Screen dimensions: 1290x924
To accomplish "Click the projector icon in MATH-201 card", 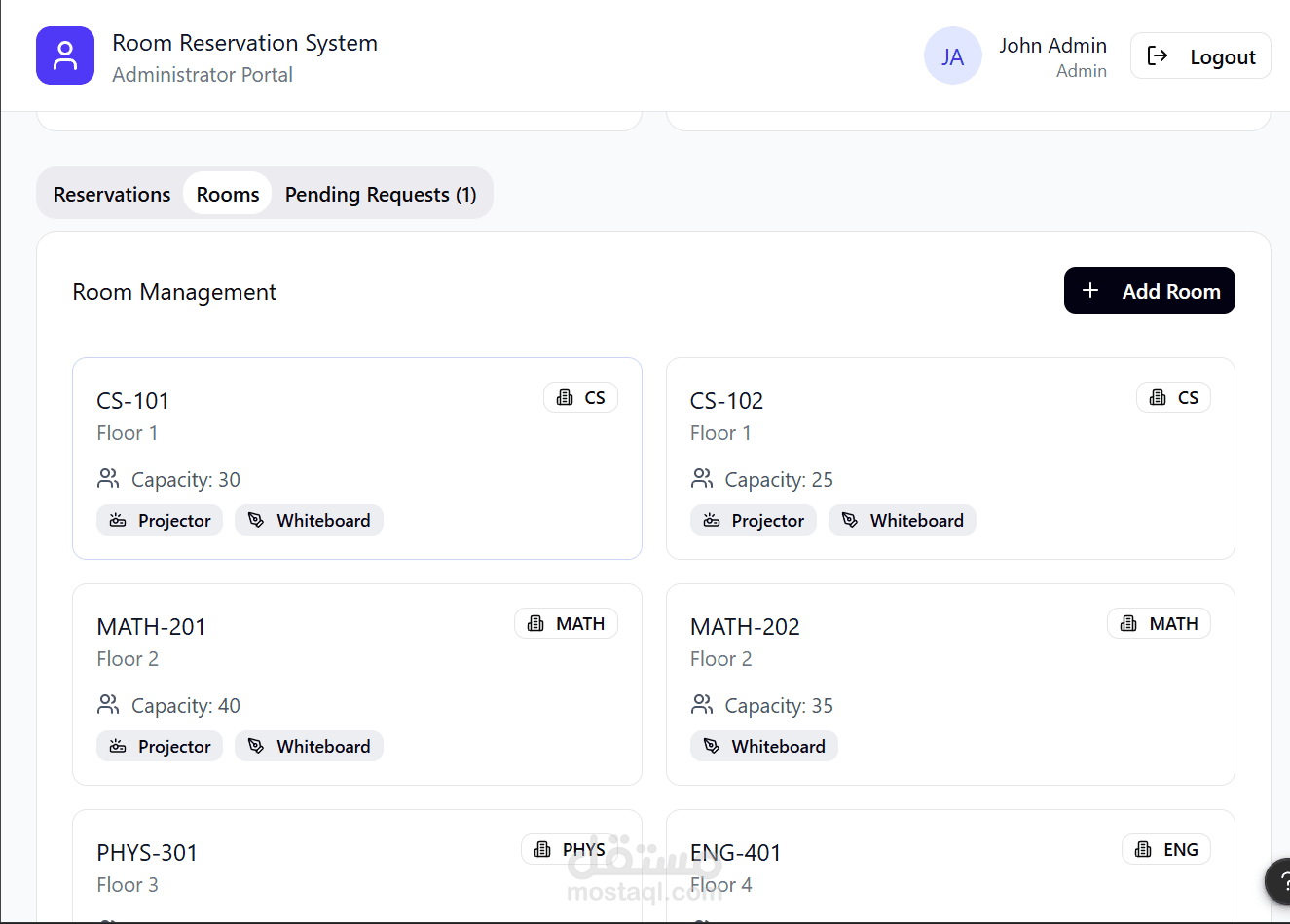I will coord(118,746).
